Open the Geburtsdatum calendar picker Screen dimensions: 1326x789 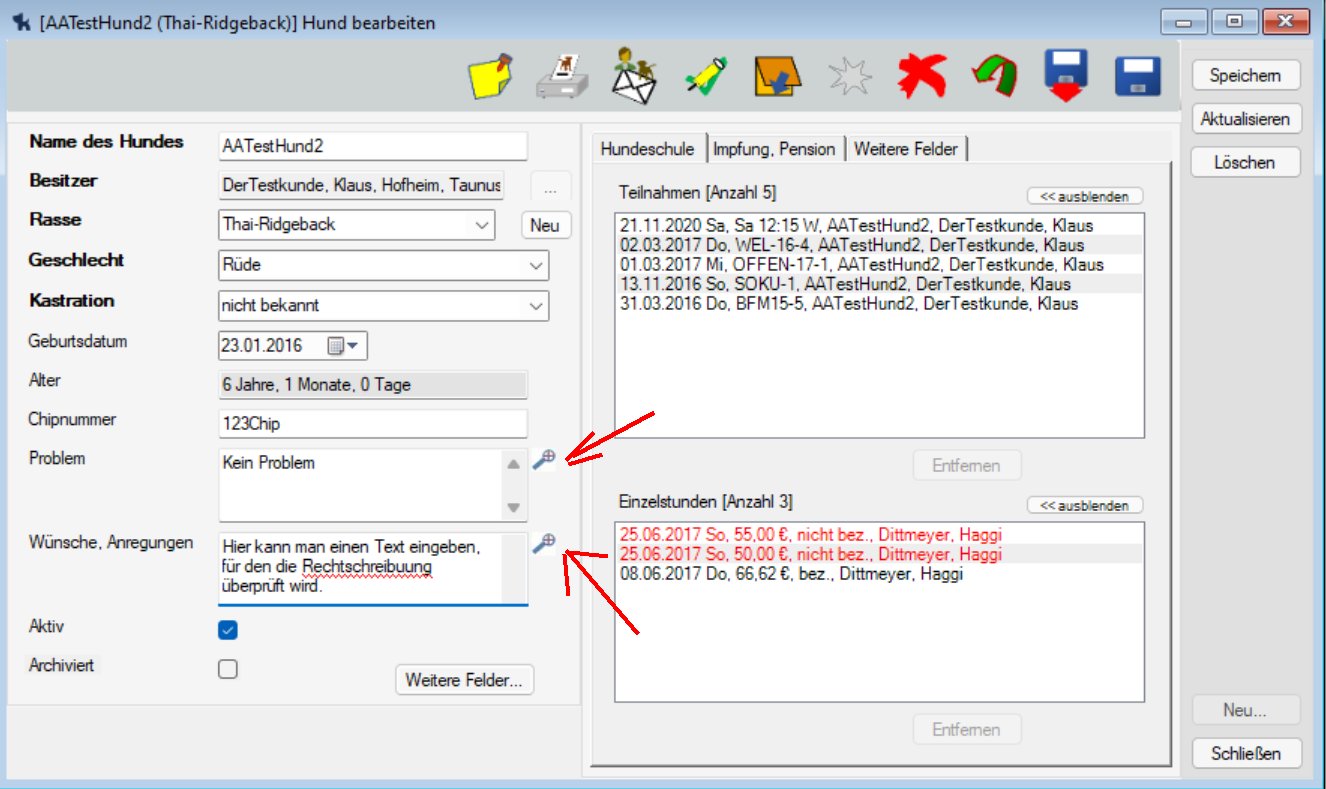pos(342,346)
